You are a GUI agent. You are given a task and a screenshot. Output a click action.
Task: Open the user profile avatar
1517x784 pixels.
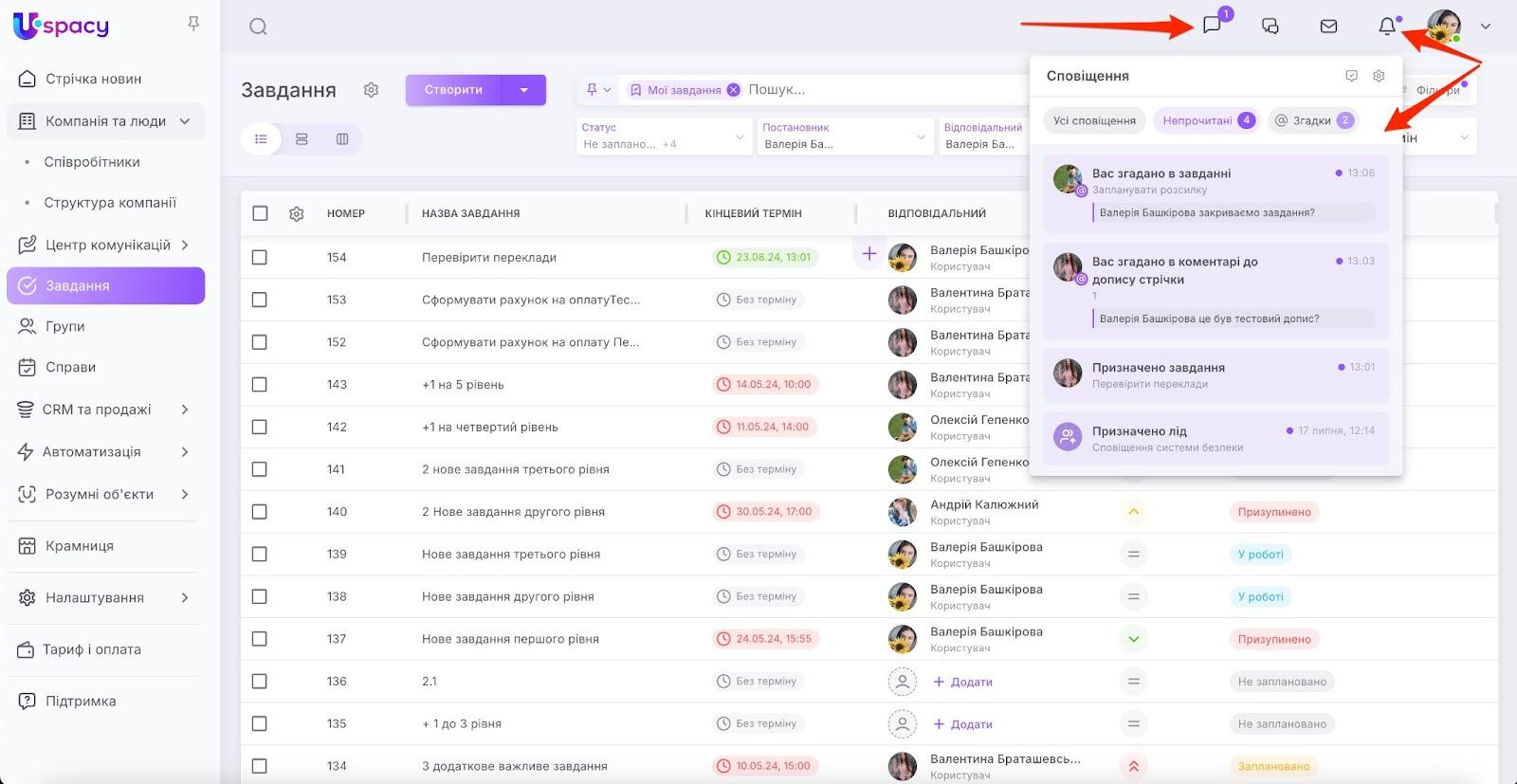[1444, 27]
